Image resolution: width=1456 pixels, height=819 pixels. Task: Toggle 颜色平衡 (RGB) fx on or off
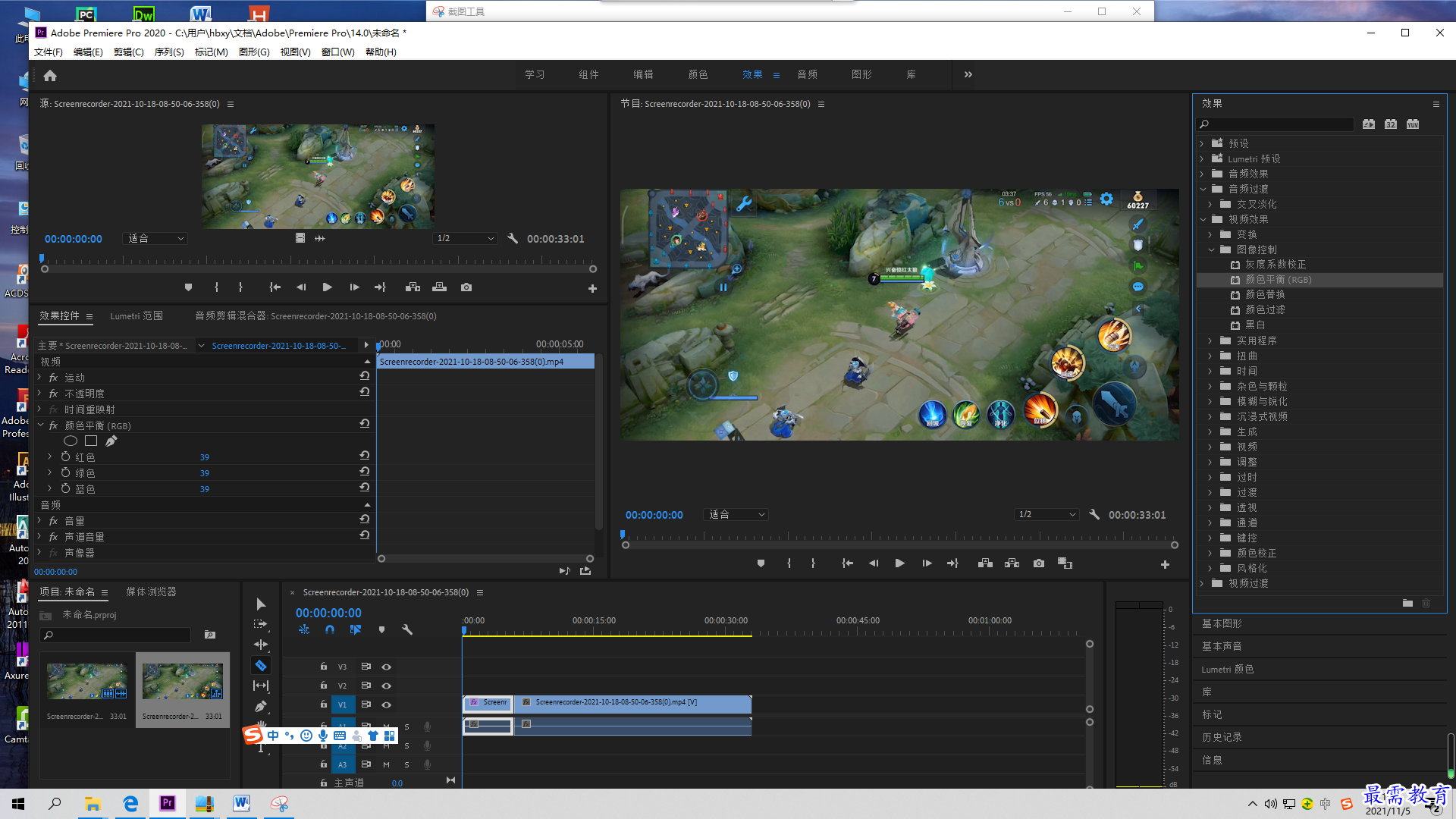pos(53,425)
